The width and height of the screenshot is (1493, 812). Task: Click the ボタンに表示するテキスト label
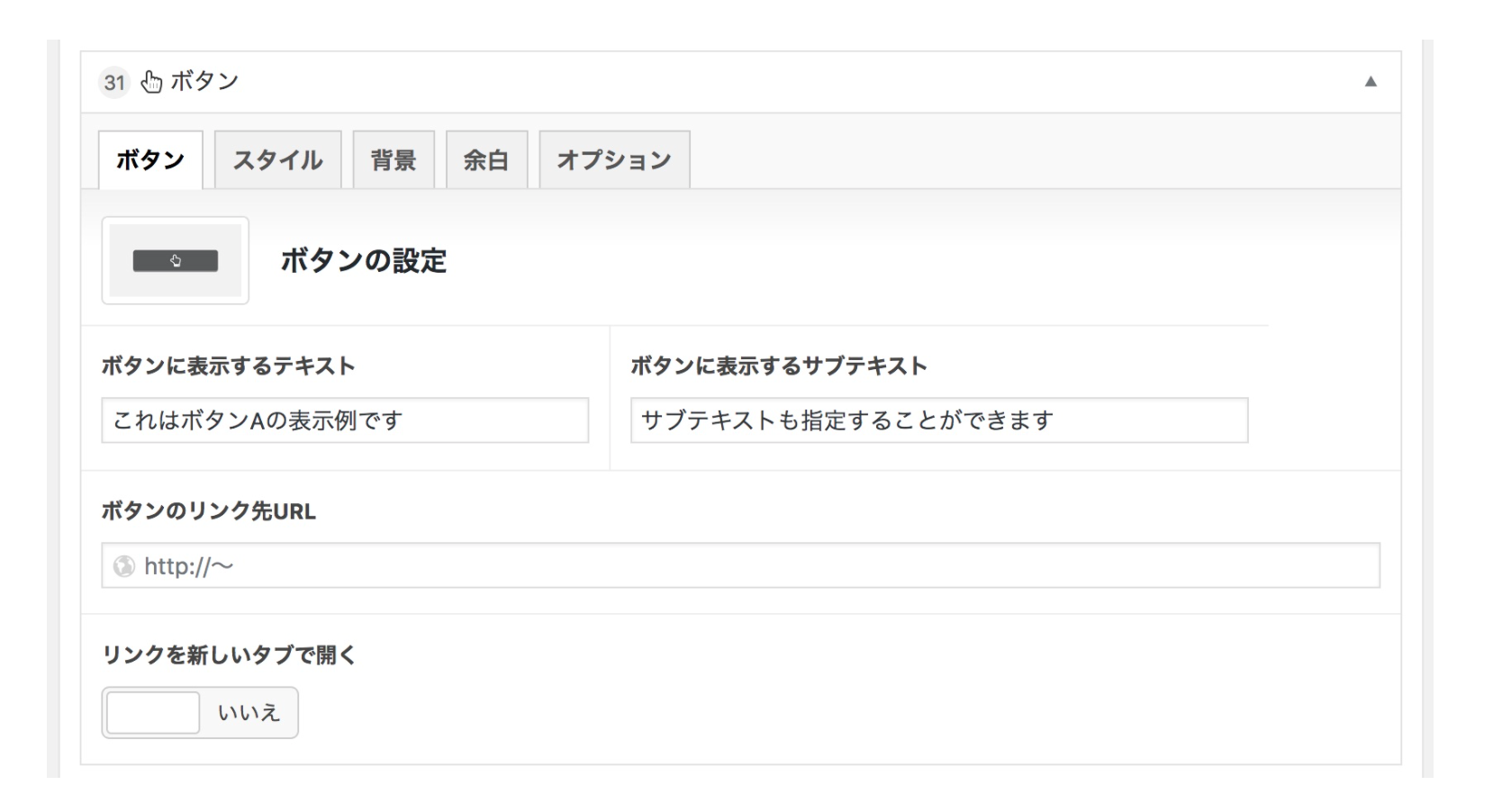pos(228,366)
